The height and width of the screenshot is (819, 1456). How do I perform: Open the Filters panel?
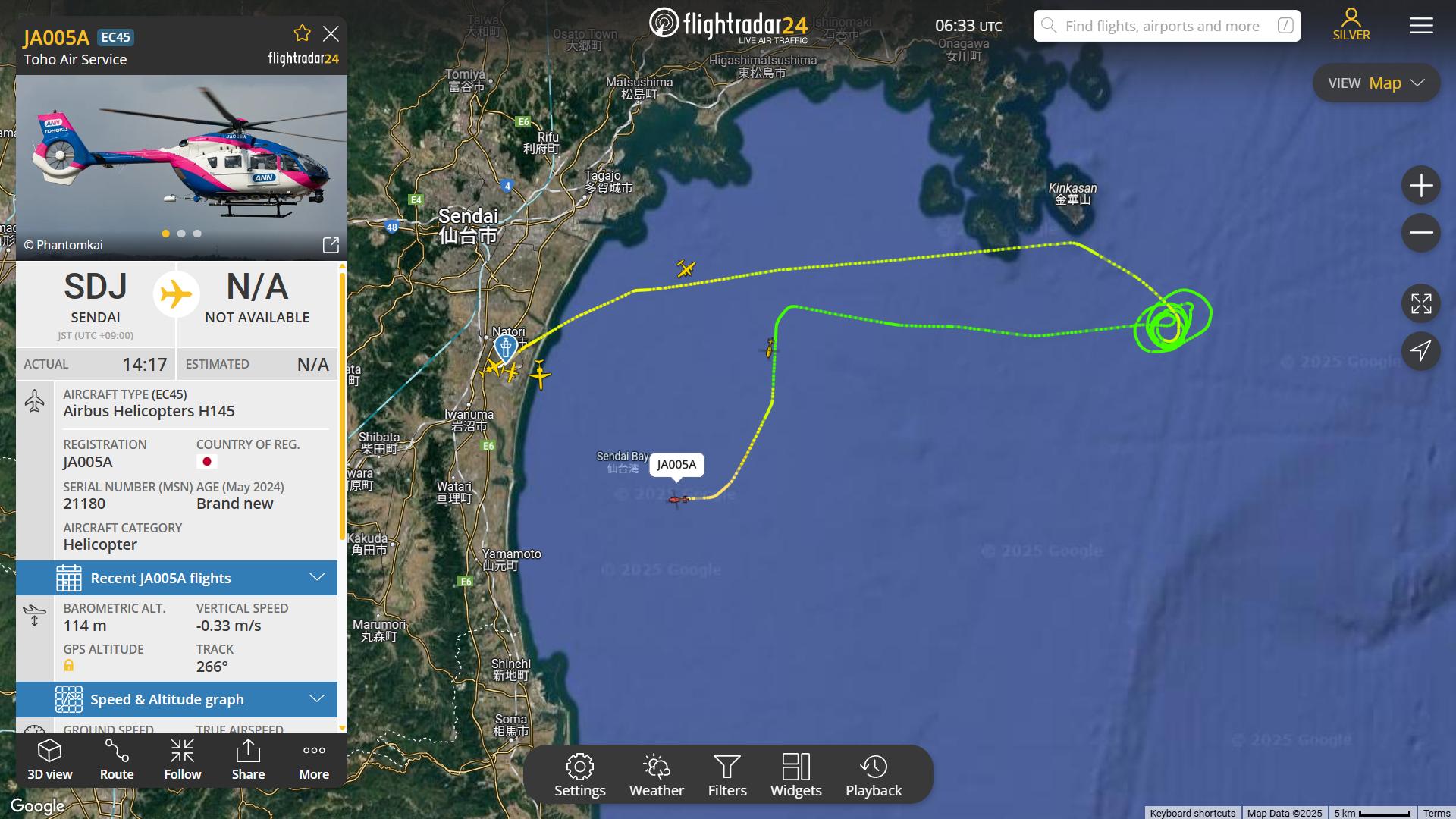click(x=727, y=775)
